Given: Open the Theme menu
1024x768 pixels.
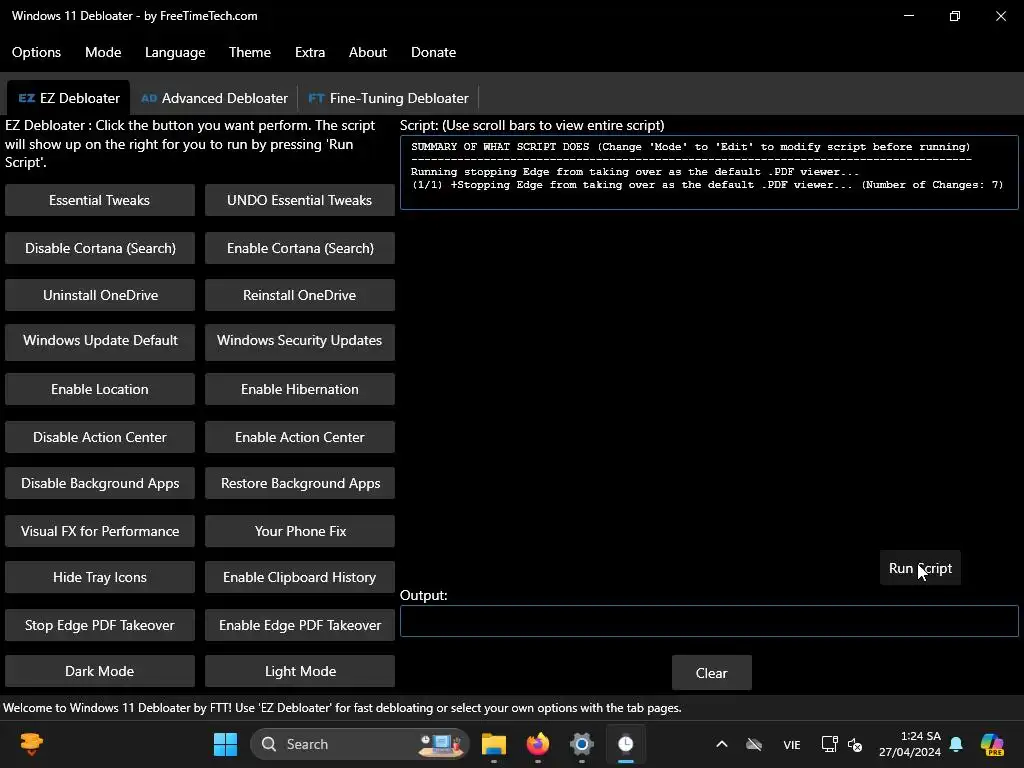Looking at the screenshot, I should coord(249,52).
